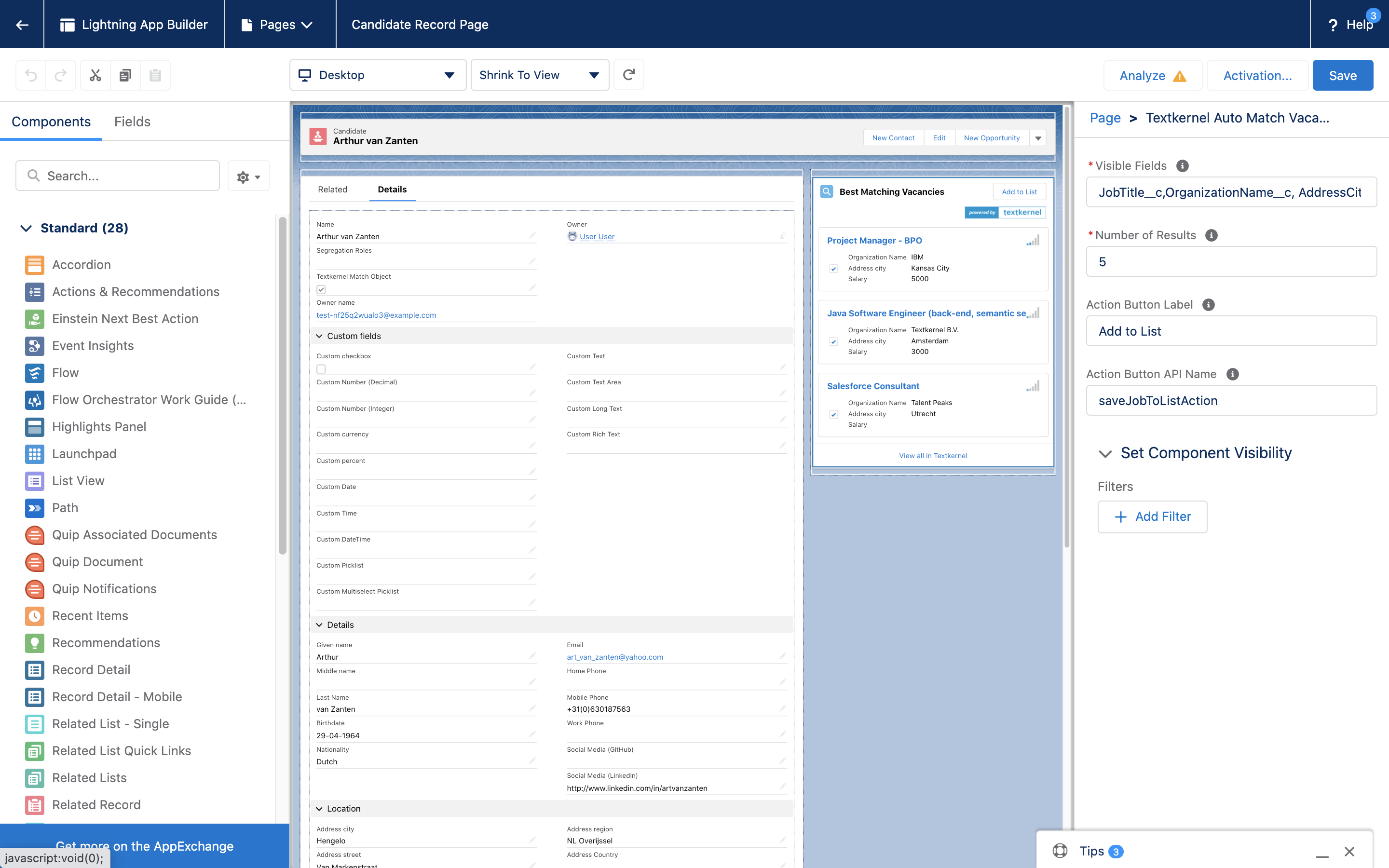Switch to the Related tab
This screenshot has width=1389, height=868.
tap(332, 189)
